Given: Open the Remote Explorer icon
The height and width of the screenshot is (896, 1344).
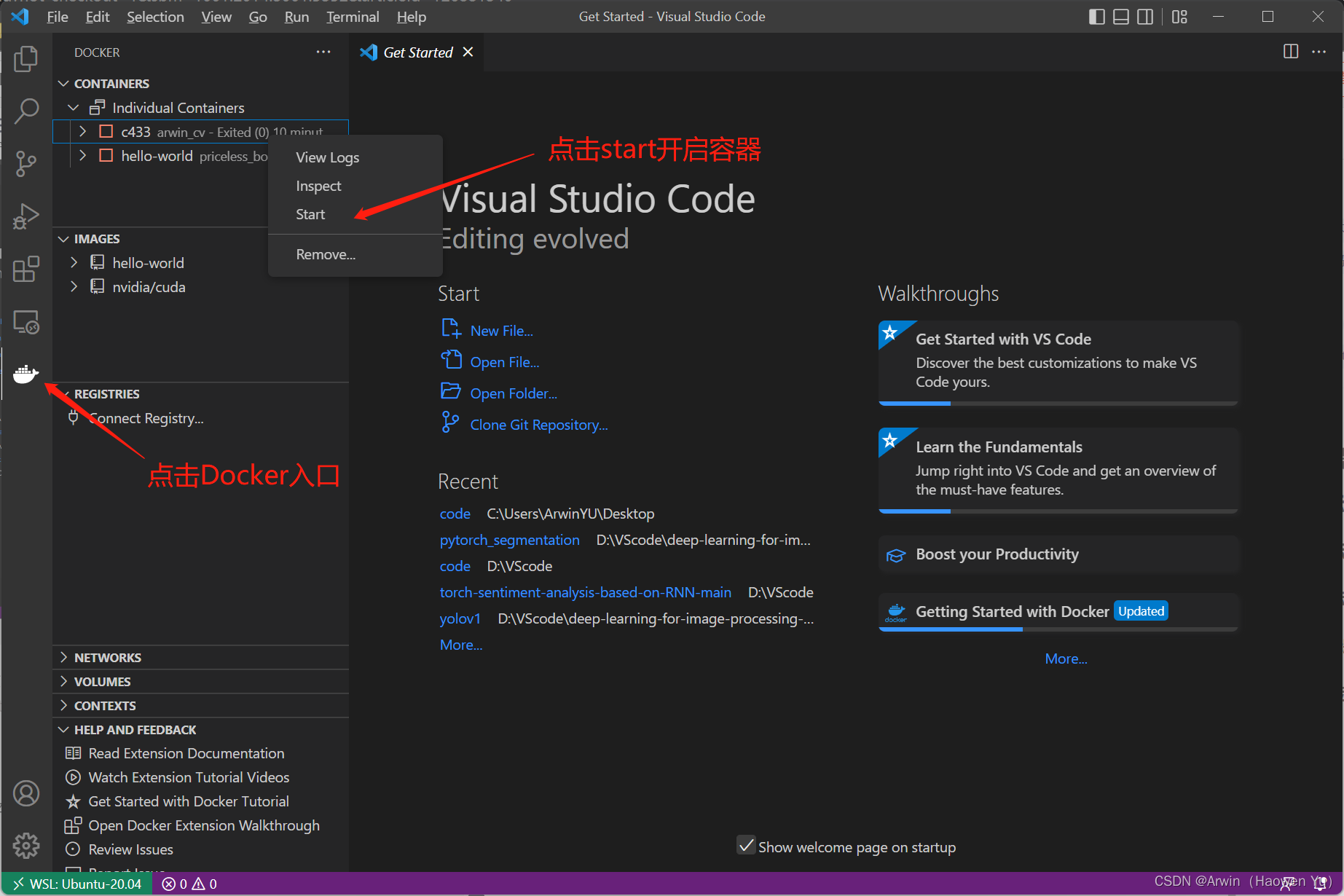Looking at the screenshot, I should pyautogui.click(x=26, y=321).
